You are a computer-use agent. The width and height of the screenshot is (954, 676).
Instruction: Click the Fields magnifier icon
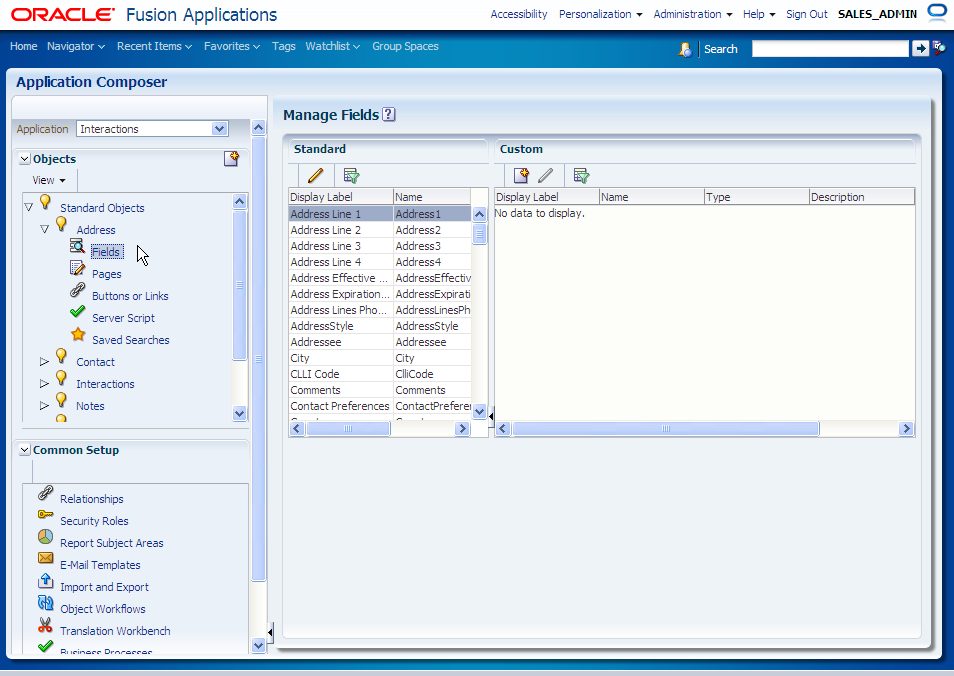(x=77, y=246)
